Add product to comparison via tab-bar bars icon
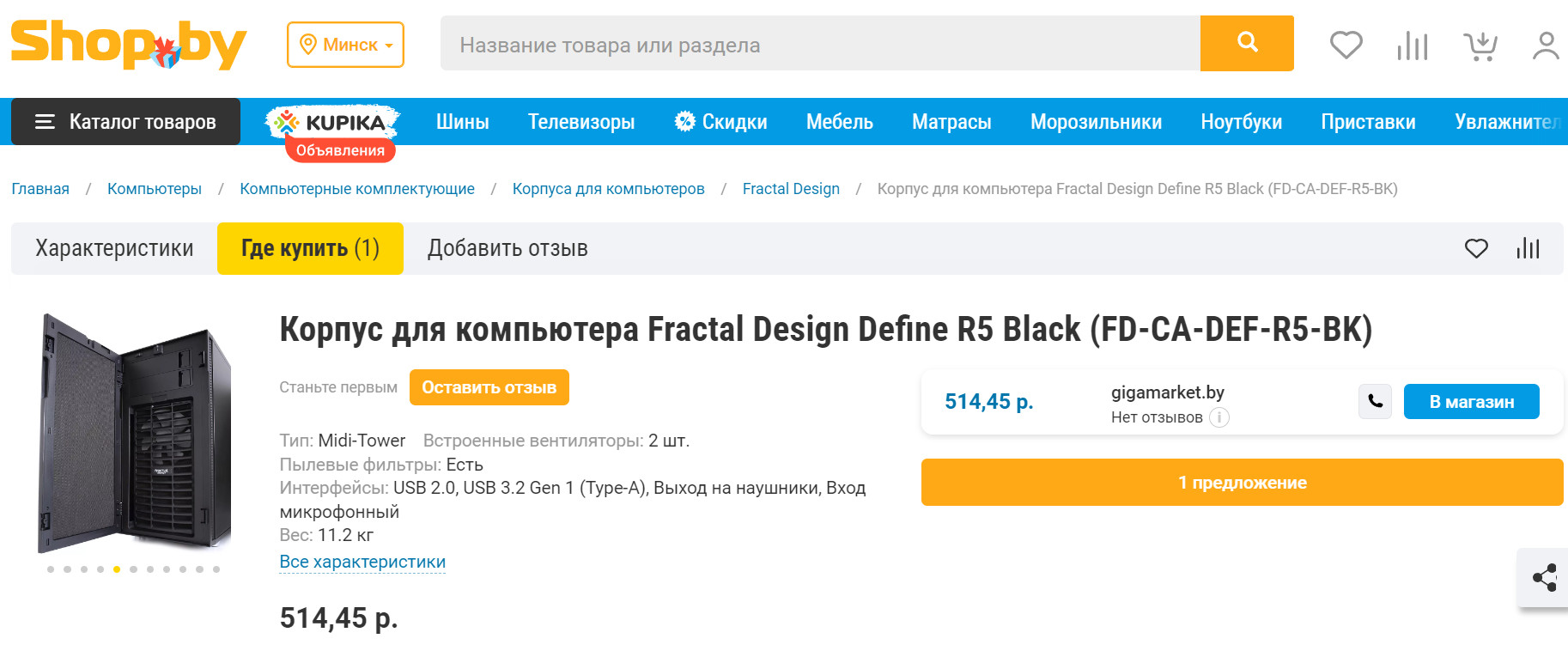1568x669 pixels. tap(1528, 249)
